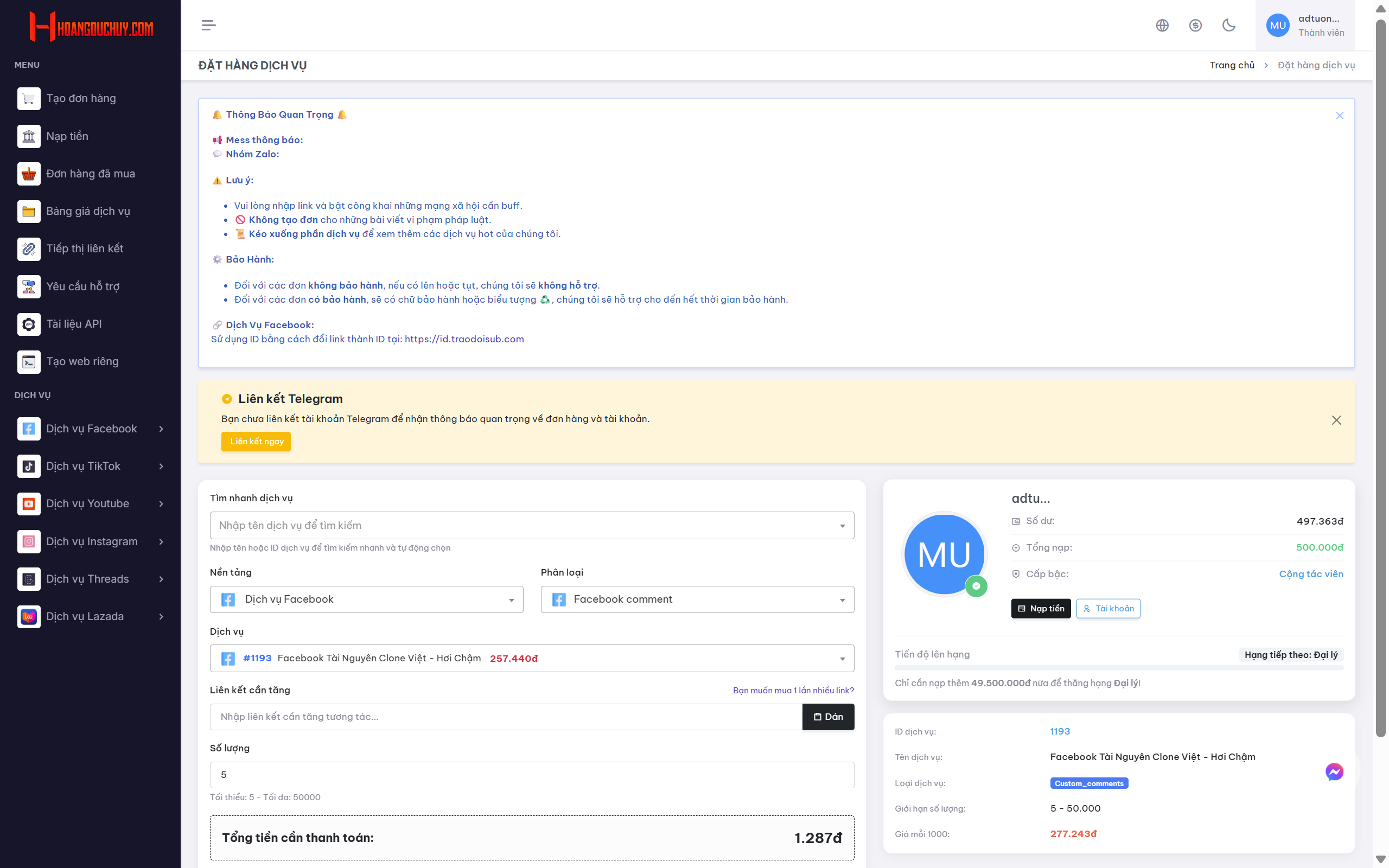Click the 1193 service ID link
Image resolution: width=1389 pixels, height=868 pixels.
pyautogui.click(x=1060, y=731)
